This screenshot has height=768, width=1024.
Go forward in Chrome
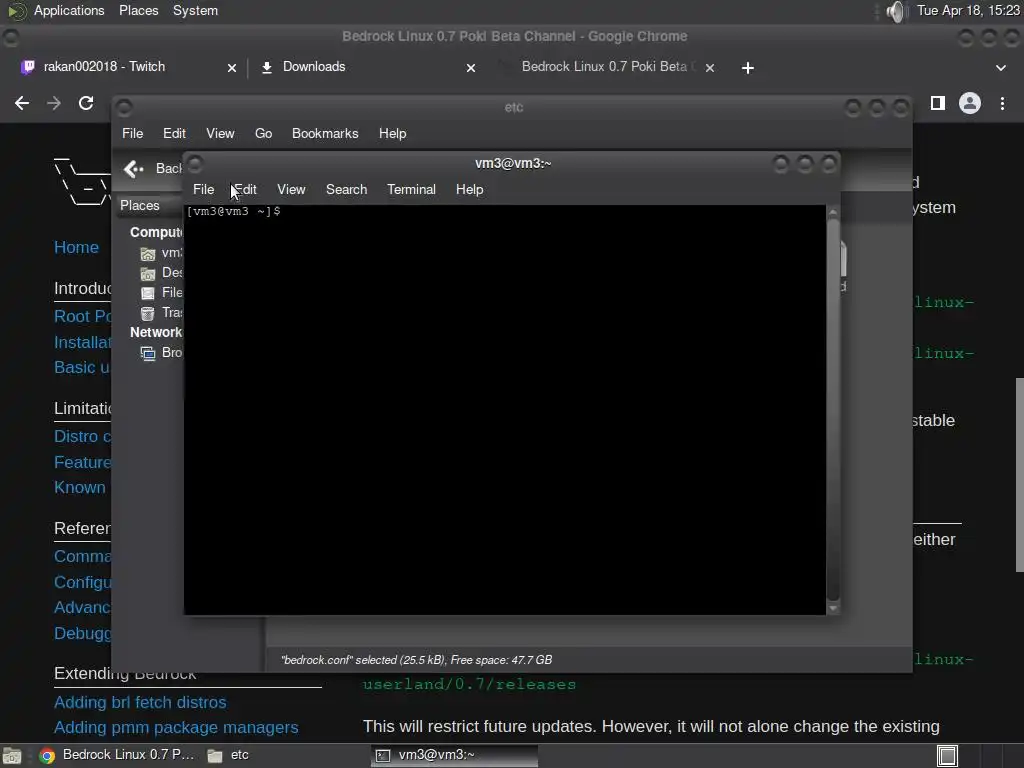coord(54,103)
